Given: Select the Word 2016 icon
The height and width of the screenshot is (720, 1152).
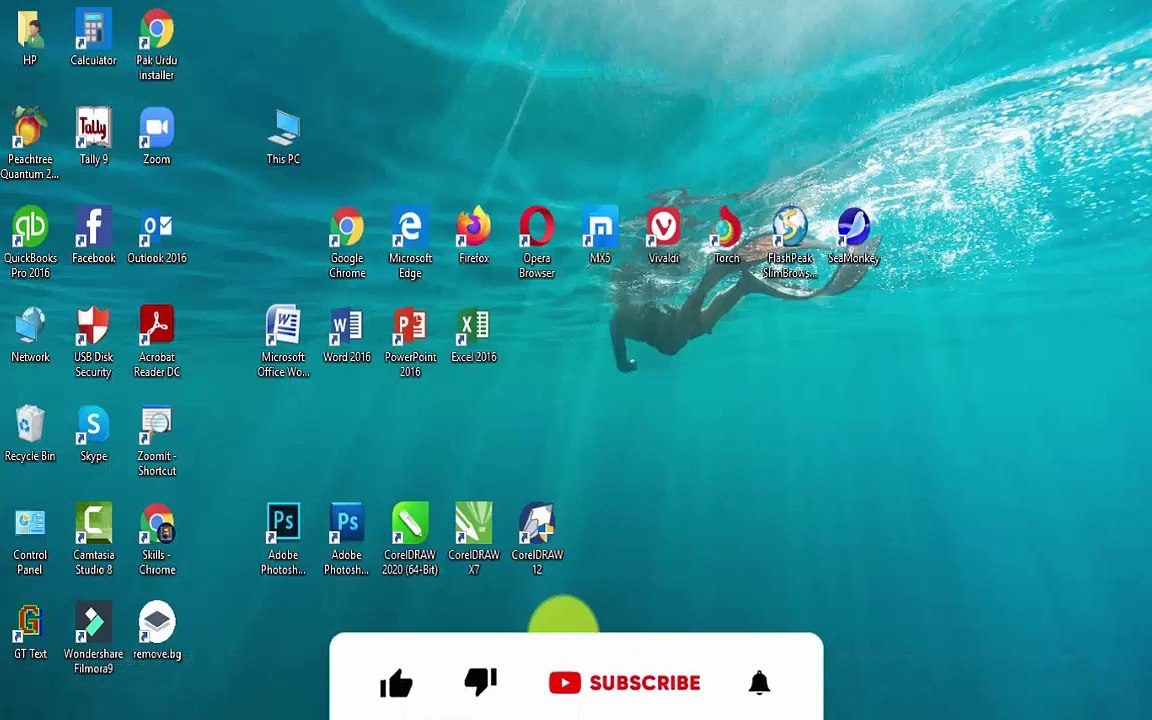Looking at the screenshot, I should [347, 326].
